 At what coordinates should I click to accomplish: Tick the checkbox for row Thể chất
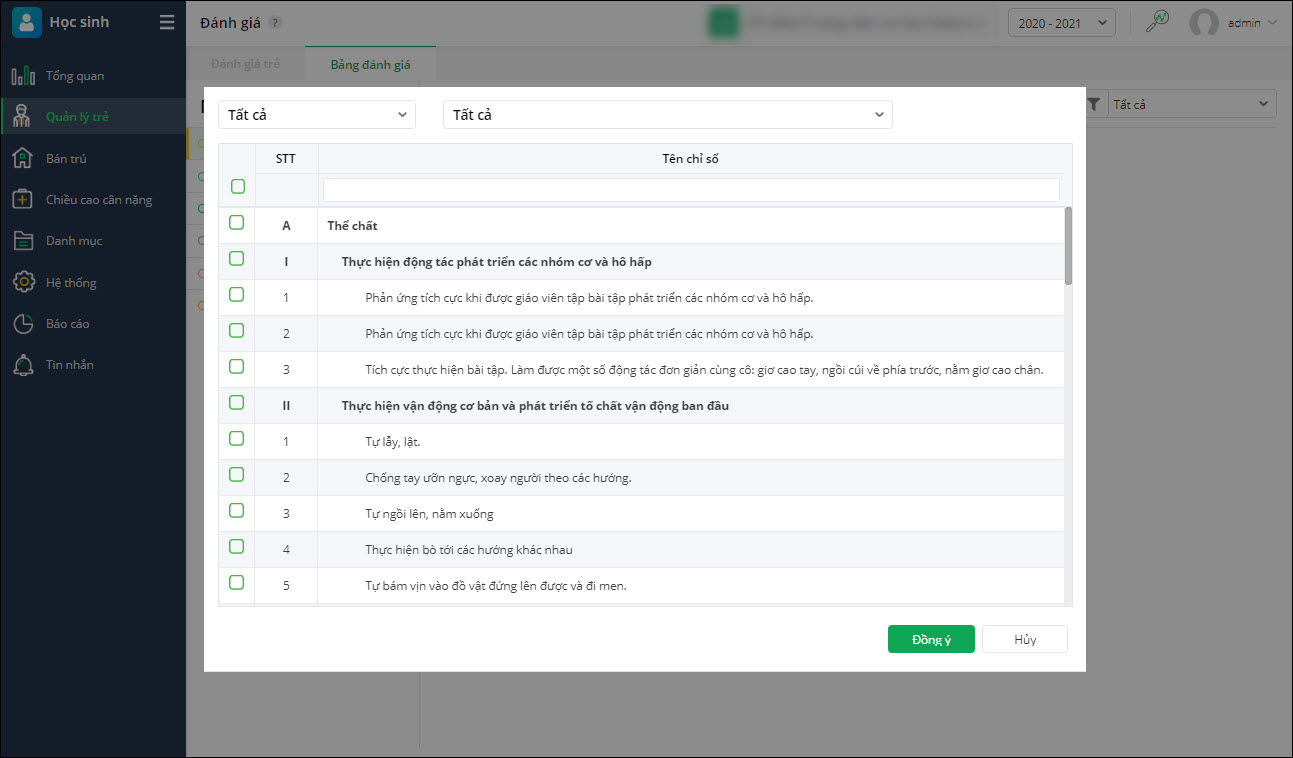click(x=236, y=222)
